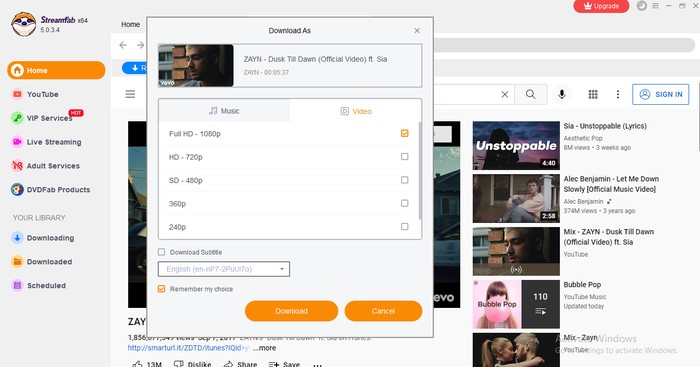700x367 pixels.
Task: Click the StreamFab sloth logo
Action: pyautogui.click(x=24, y=24)
